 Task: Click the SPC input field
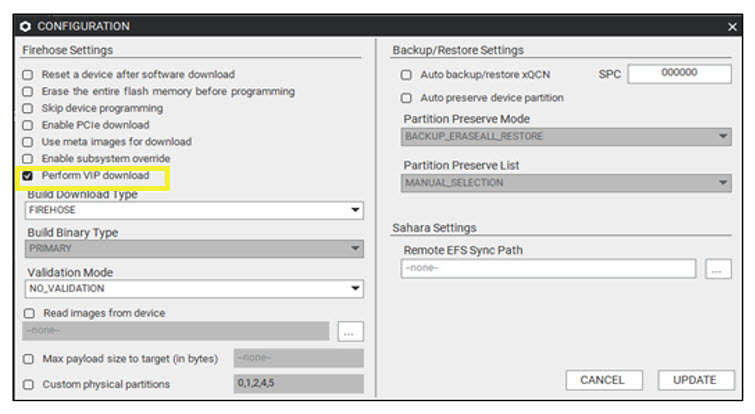(679, 74)
